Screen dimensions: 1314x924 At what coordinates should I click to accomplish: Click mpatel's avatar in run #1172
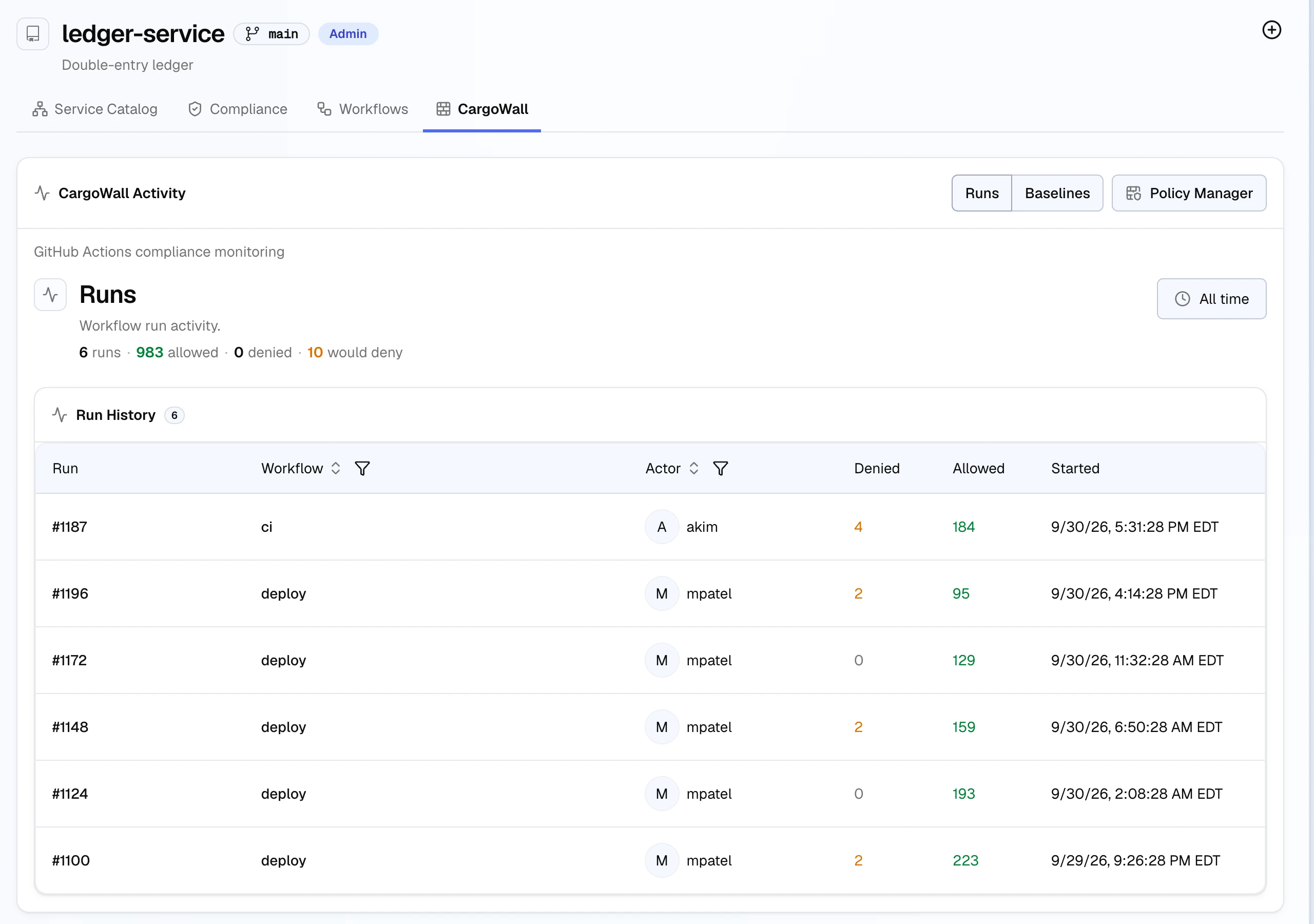point(662,660)
